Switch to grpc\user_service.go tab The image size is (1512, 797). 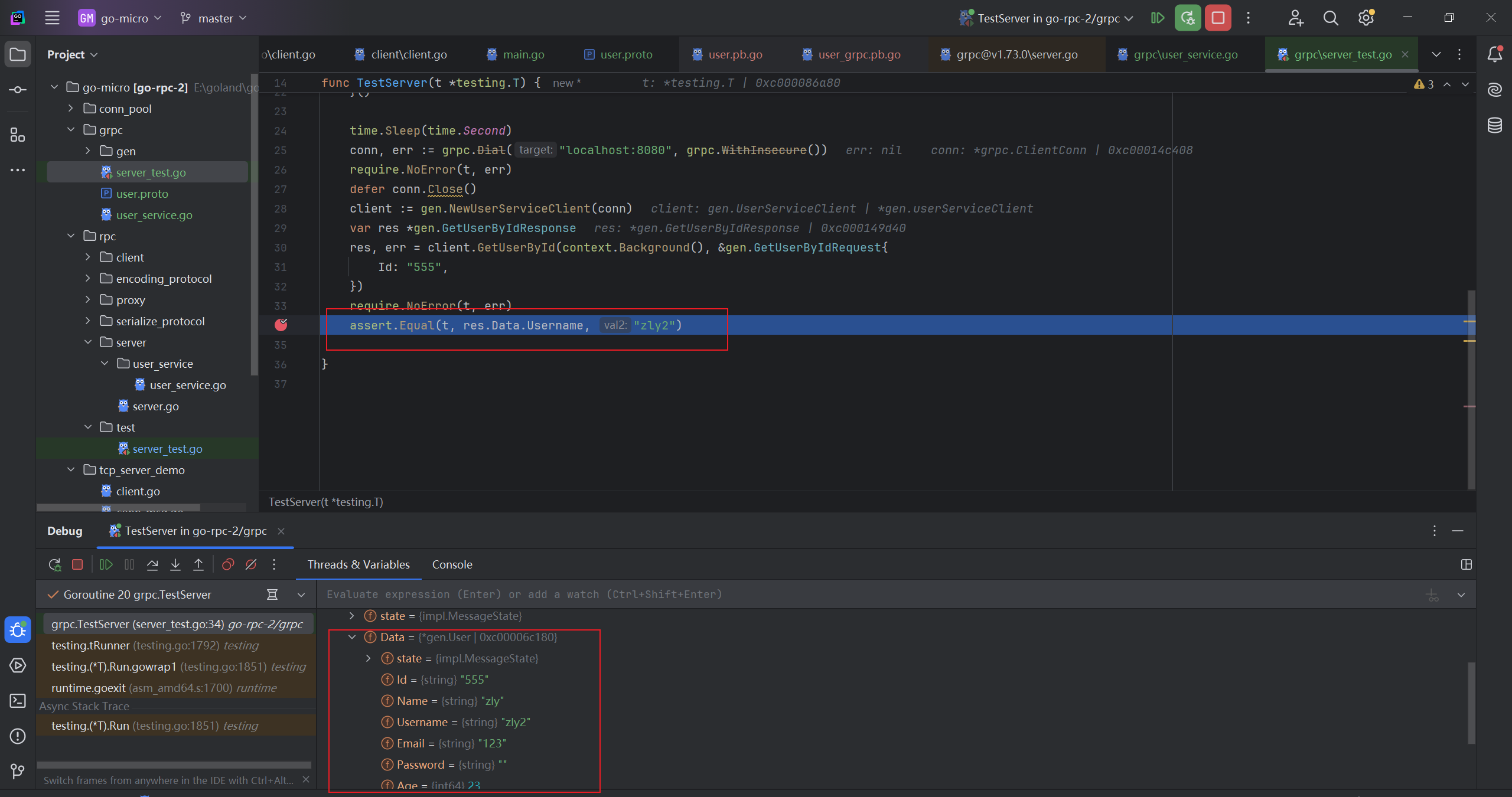coord(1178,54)
